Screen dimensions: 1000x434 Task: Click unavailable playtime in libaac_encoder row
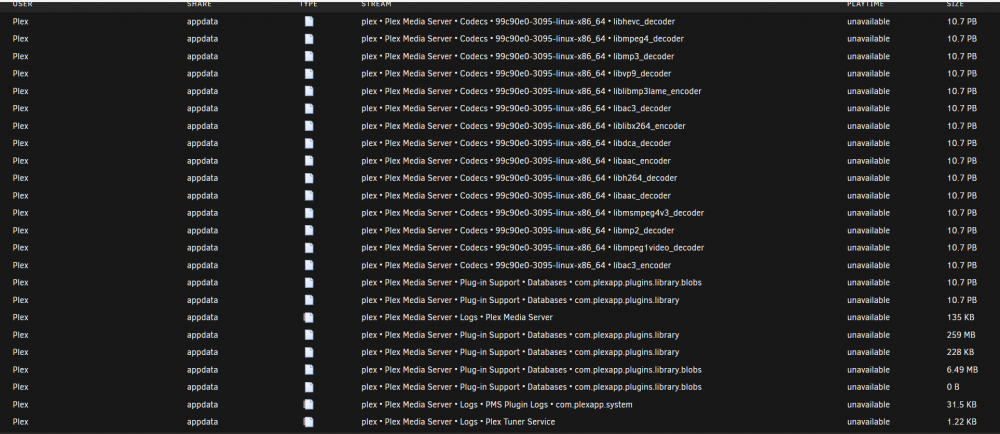868,161
